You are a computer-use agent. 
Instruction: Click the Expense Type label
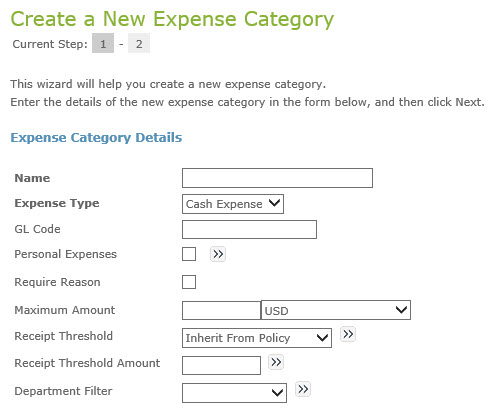pyautogui.click(x=57, y=203)
